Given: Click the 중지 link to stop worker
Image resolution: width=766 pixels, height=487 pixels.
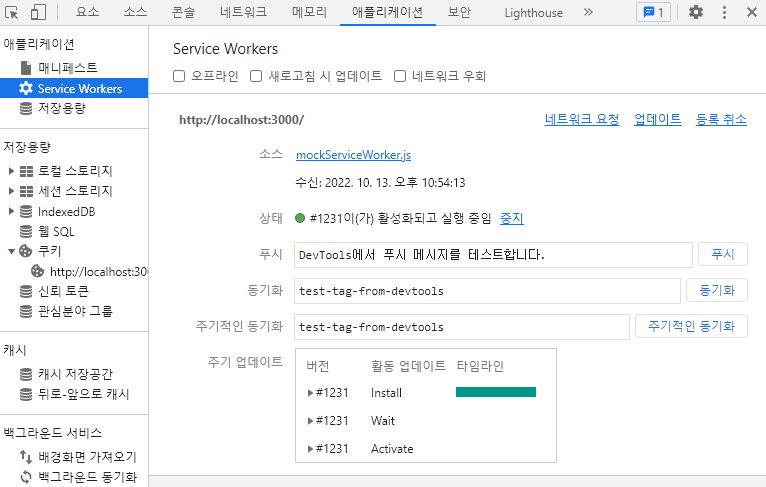Looking at the screenshot, I should click(x=512, y=218).
